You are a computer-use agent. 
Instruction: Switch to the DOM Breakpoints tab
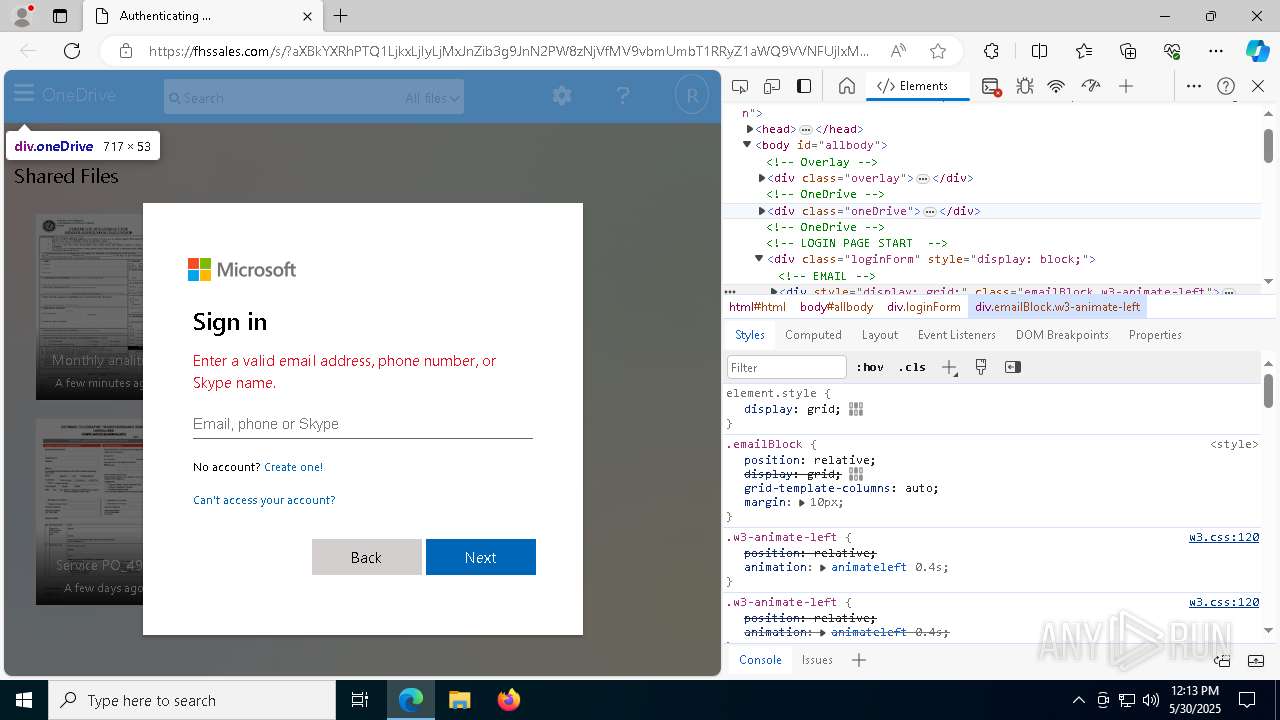tap(1062, 335)
